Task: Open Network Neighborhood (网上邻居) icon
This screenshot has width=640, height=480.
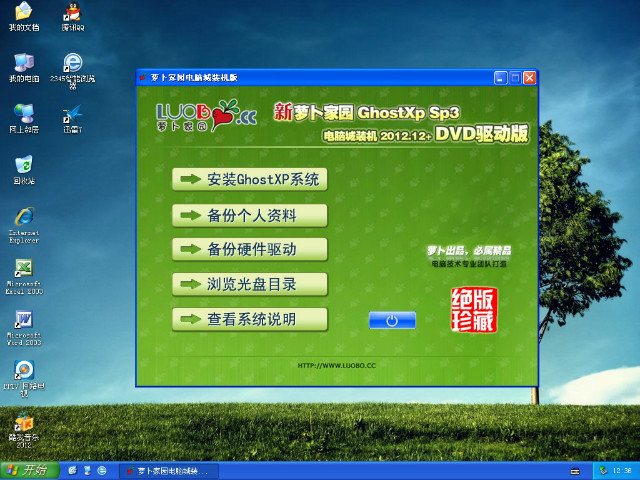Action: 23,114
